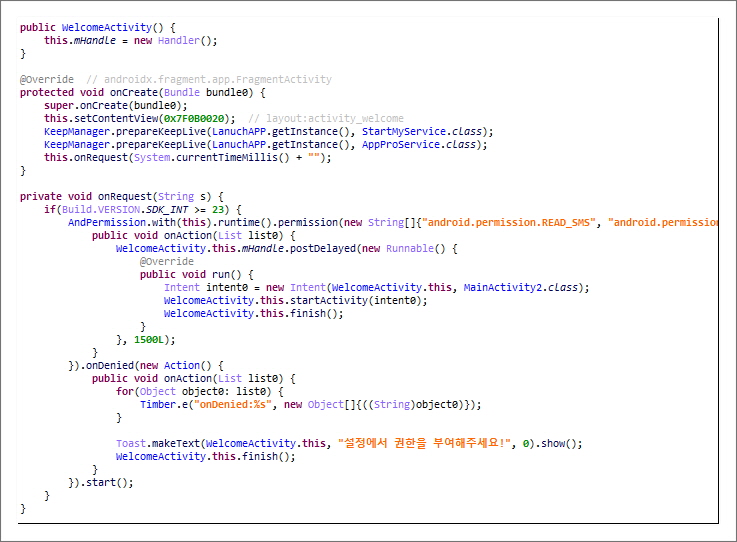The height and width of the screenshot is (542, 737).
Task: Click the "// layout:activity_welcome" comment
Action: (326, 118)
